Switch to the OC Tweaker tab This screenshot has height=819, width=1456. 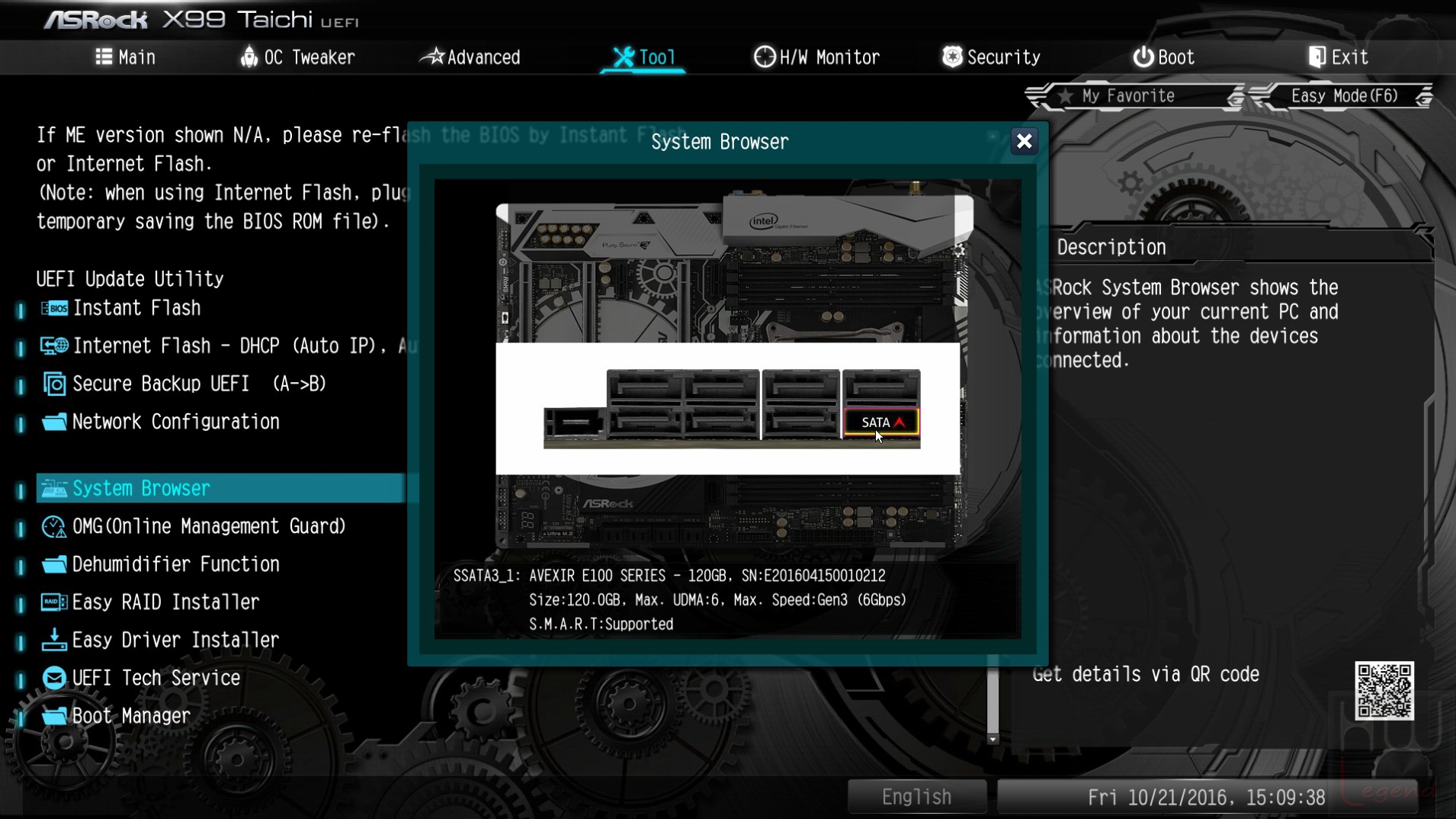click(297, 57)
